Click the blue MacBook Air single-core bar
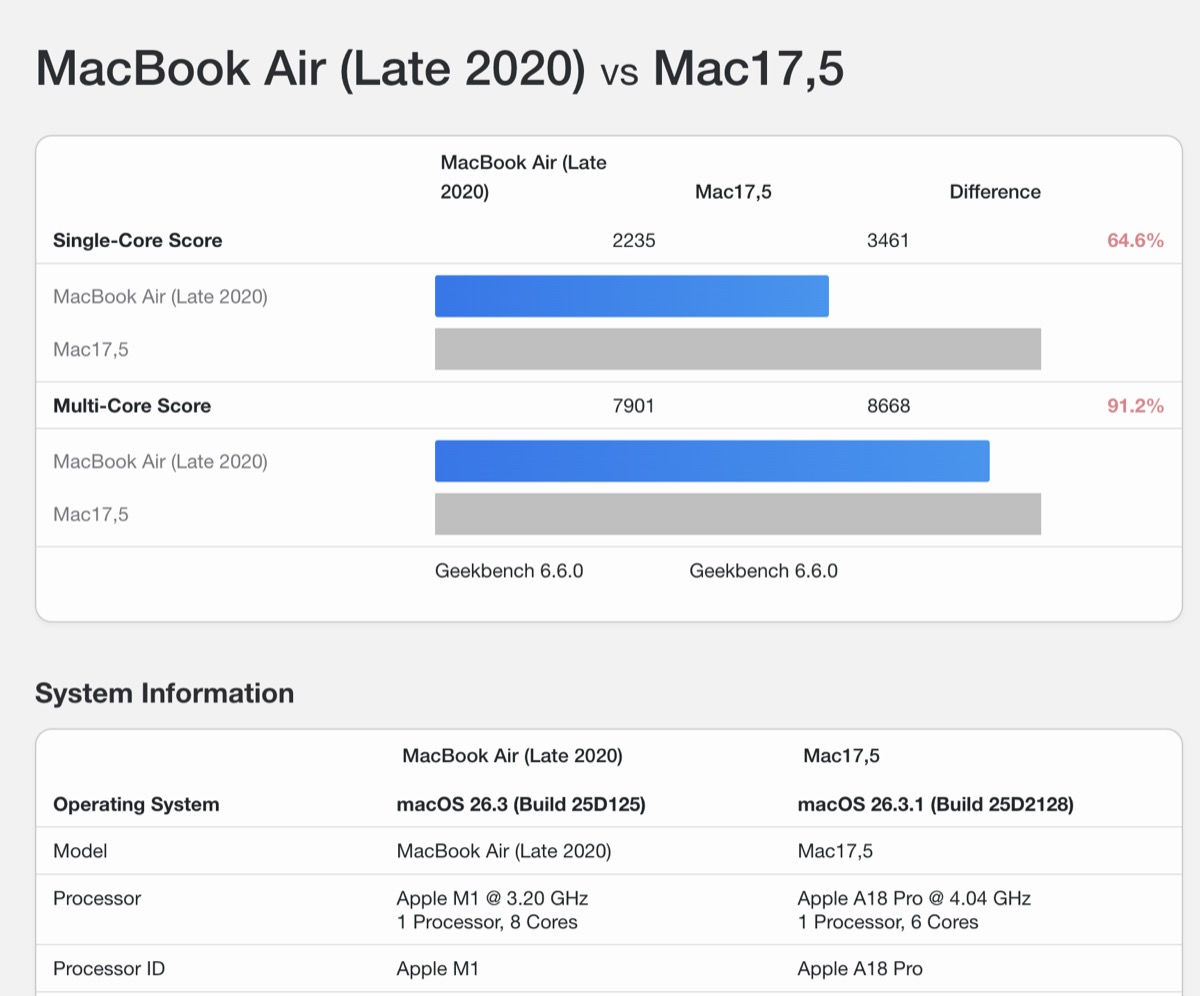The width and height of the screenshot is (1200, 996). point(630,295)
